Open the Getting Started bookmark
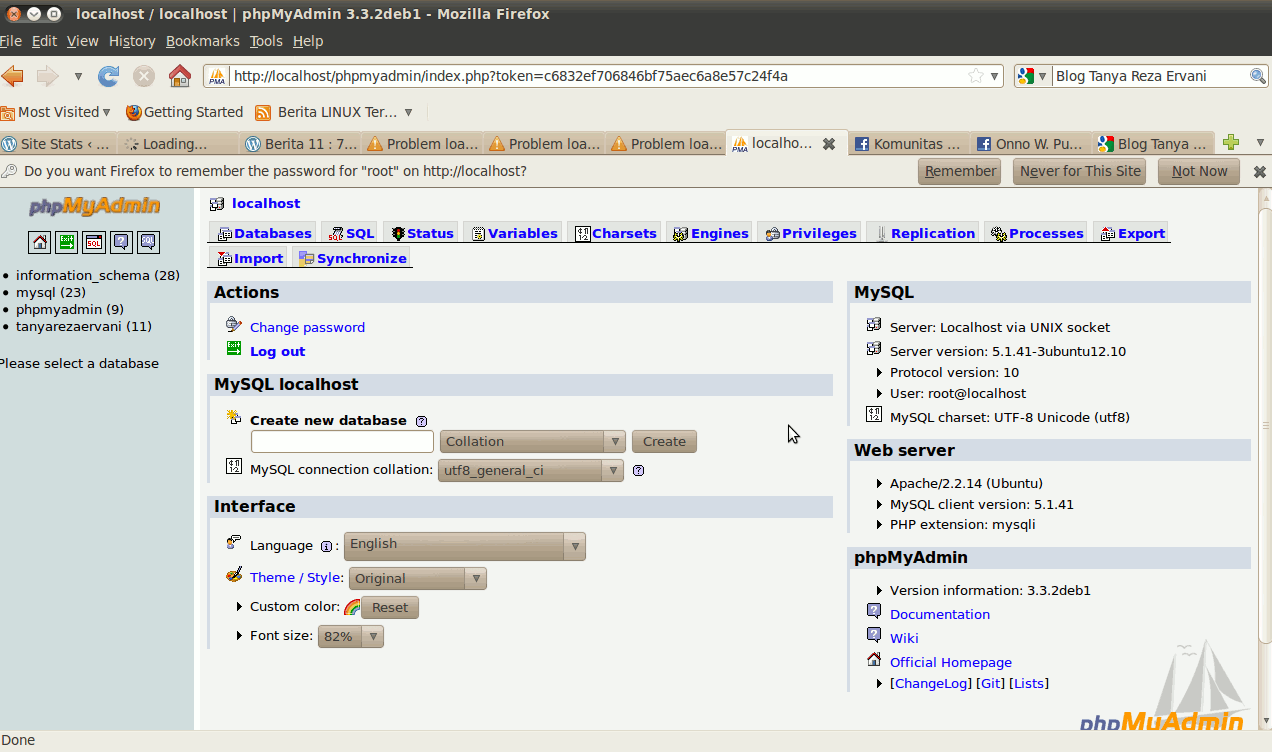Screen dimensions: 1272x752 (184, 112)
